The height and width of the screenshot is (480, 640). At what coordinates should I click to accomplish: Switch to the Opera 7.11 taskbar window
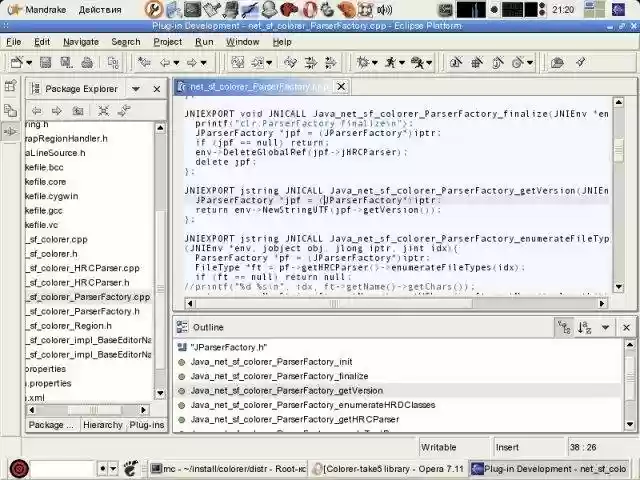[388, 469]
